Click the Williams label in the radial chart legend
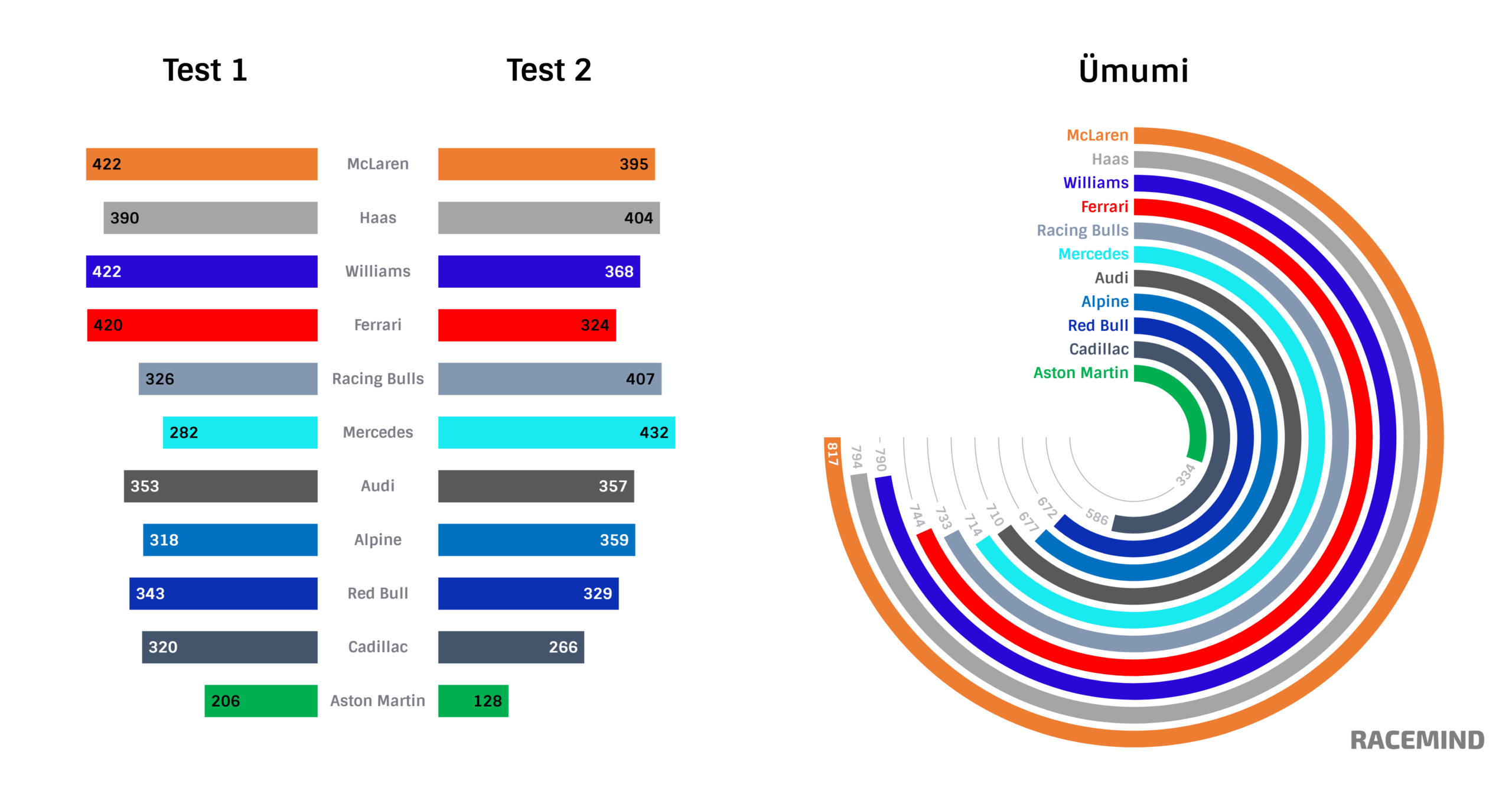 [x=1096, y=183]
